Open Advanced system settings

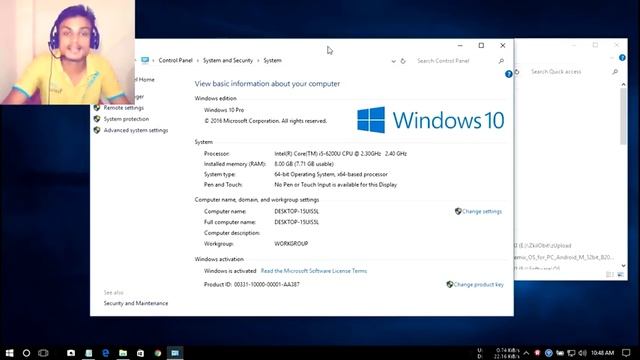coord(136,130)
